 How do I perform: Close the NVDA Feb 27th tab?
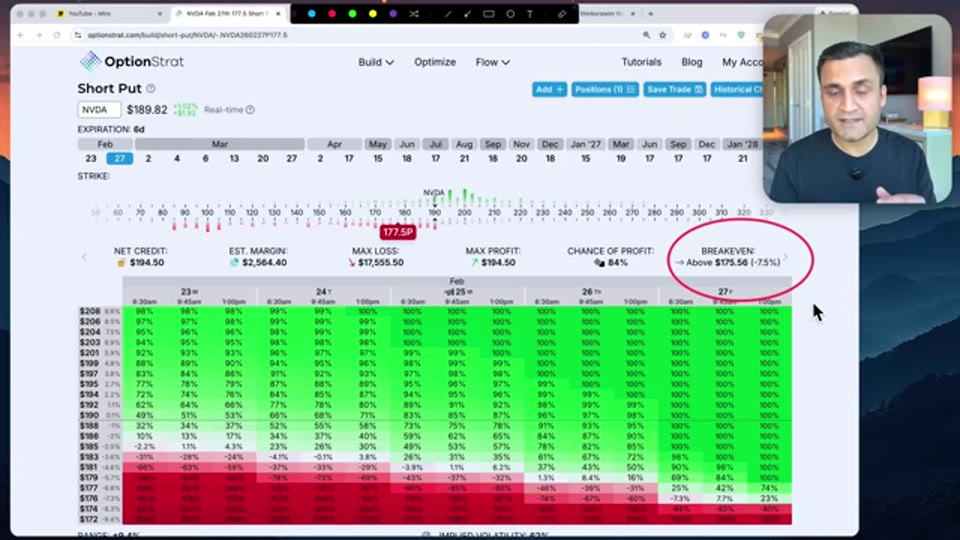pos(278,13)
